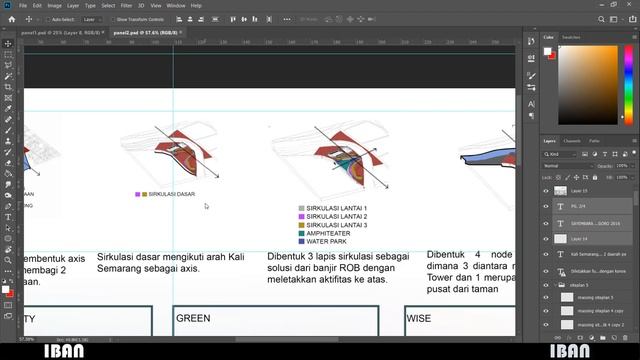Hide the Layer 15 layer
The image size is (640, 360).
(x=546, y=191)
